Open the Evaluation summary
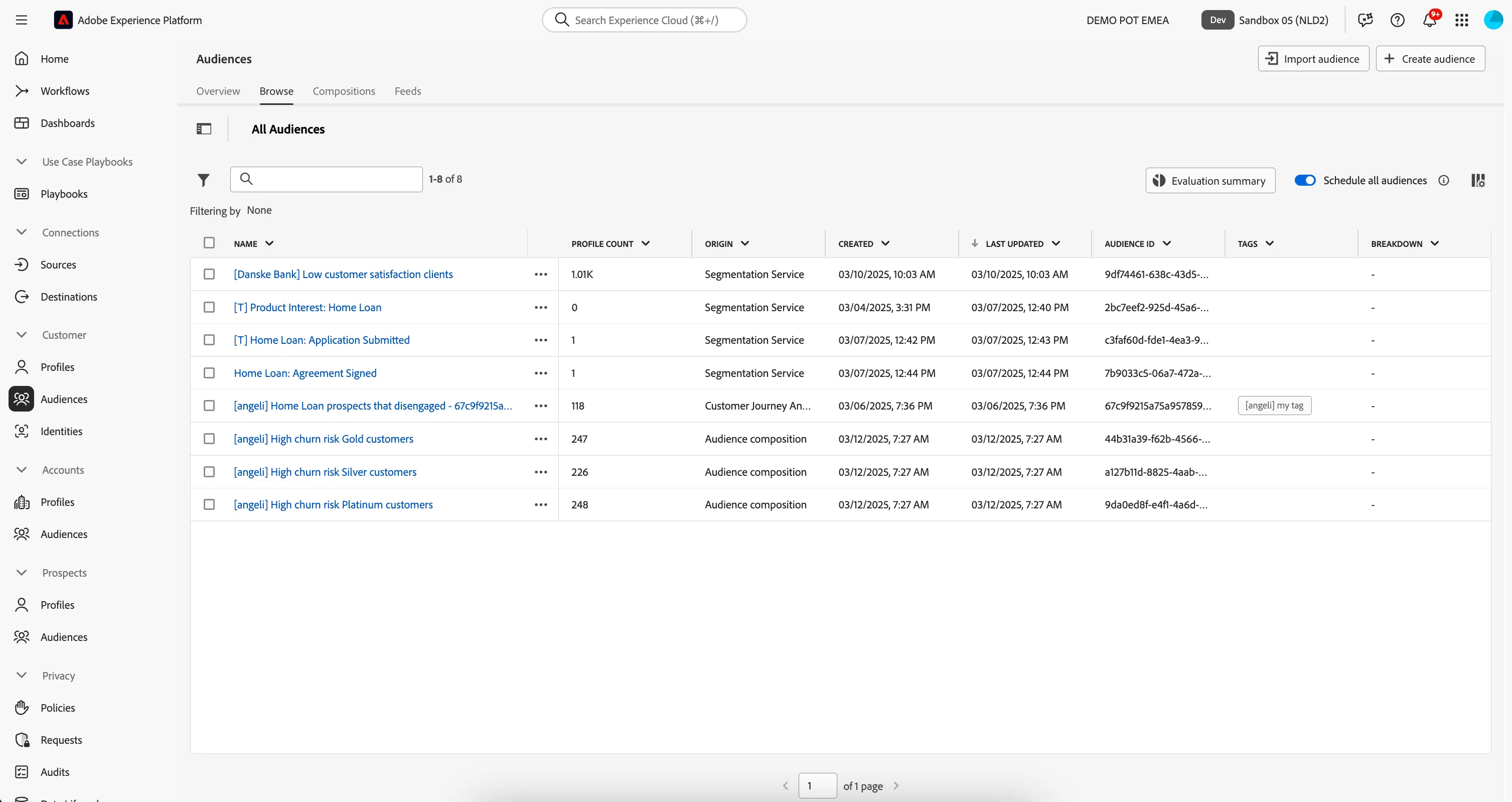The image size is (1512, 802). tap(1209, 180)
